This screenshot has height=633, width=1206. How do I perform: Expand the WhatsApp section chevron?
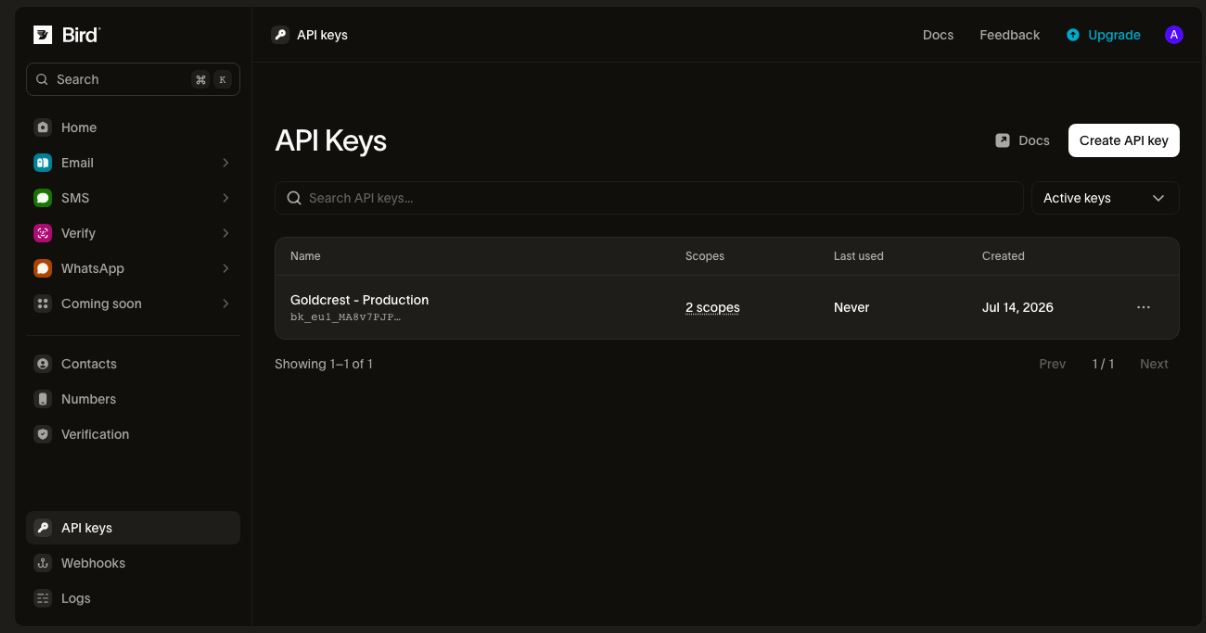click(226, 268)
